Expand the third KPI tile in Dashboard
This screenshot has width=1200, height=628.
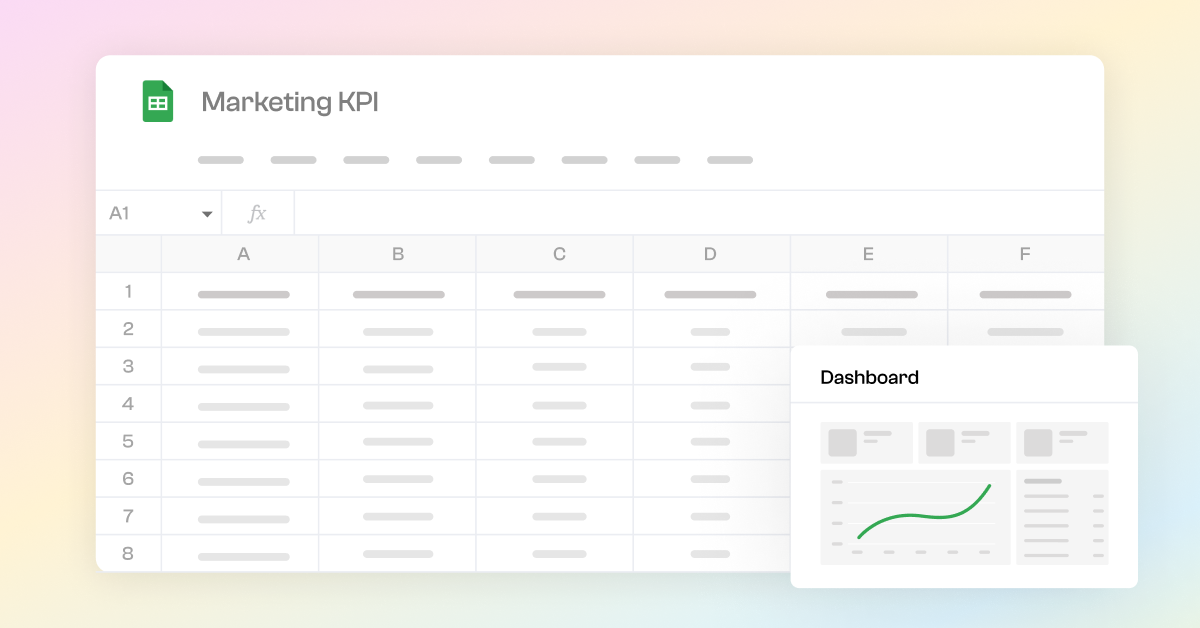click(1062, 442)
